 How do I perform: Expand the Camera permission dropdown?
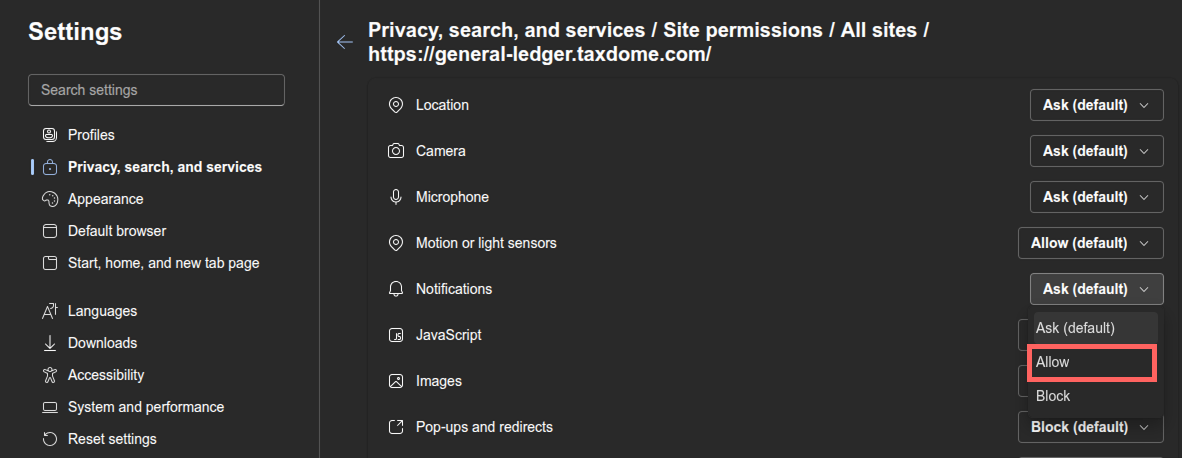click(1096, 151)
